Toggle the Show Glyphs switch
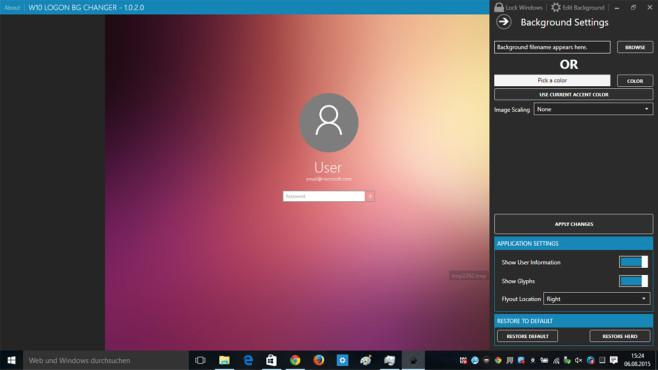This screenshot has height=370, width=658. [633, 281]
